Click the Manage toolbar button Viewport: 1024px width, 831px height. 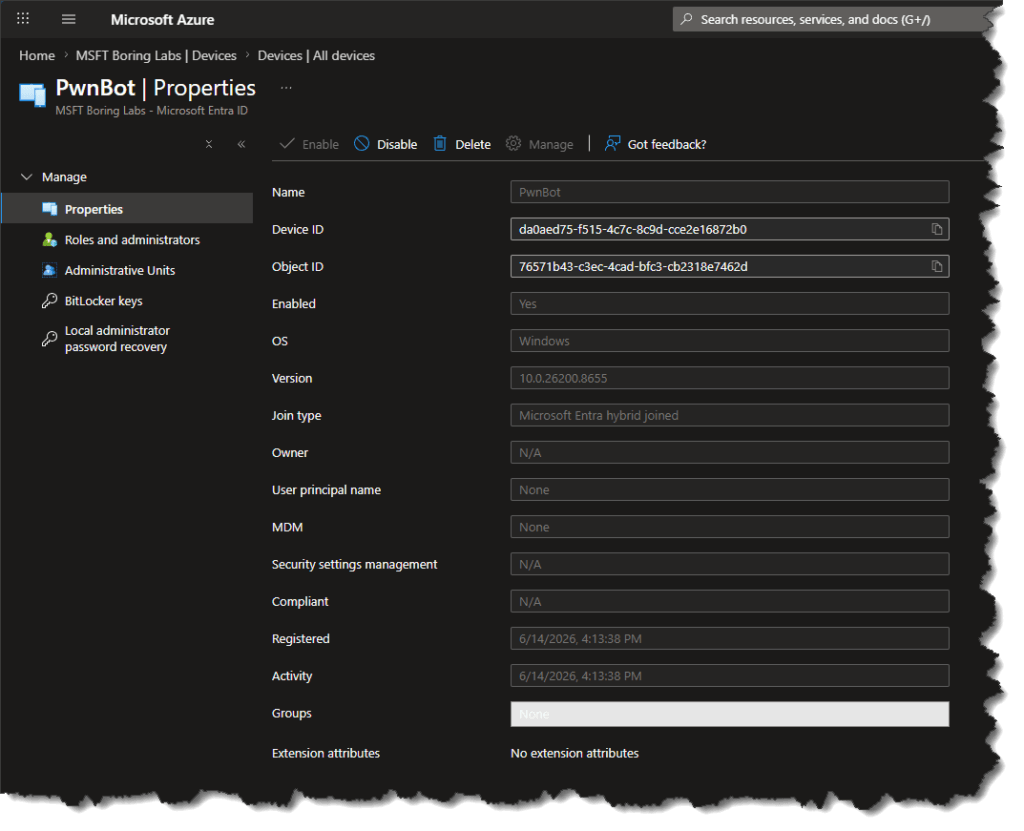[539, 144]
